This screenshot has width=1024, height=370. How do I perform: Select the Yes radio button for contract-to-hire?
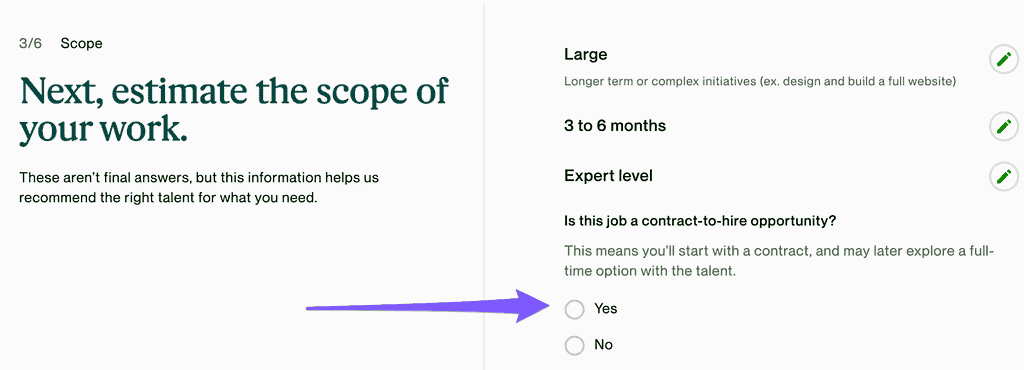574,309
